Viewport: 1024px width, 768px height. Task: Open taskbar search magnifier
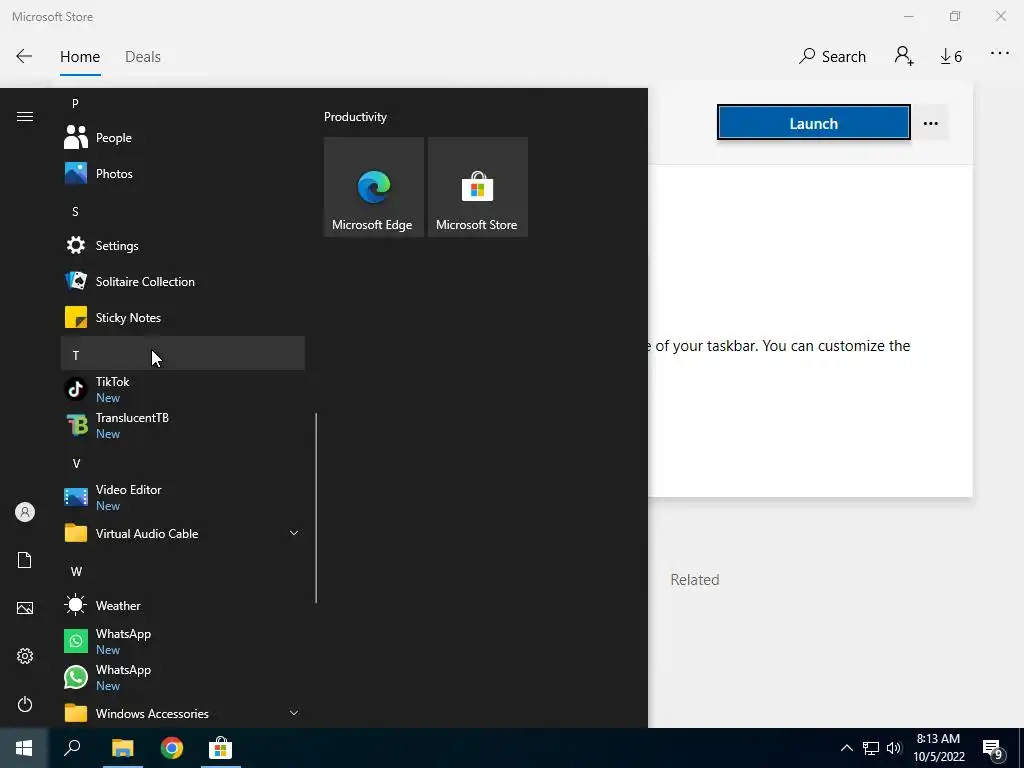[x=72, y=748]
